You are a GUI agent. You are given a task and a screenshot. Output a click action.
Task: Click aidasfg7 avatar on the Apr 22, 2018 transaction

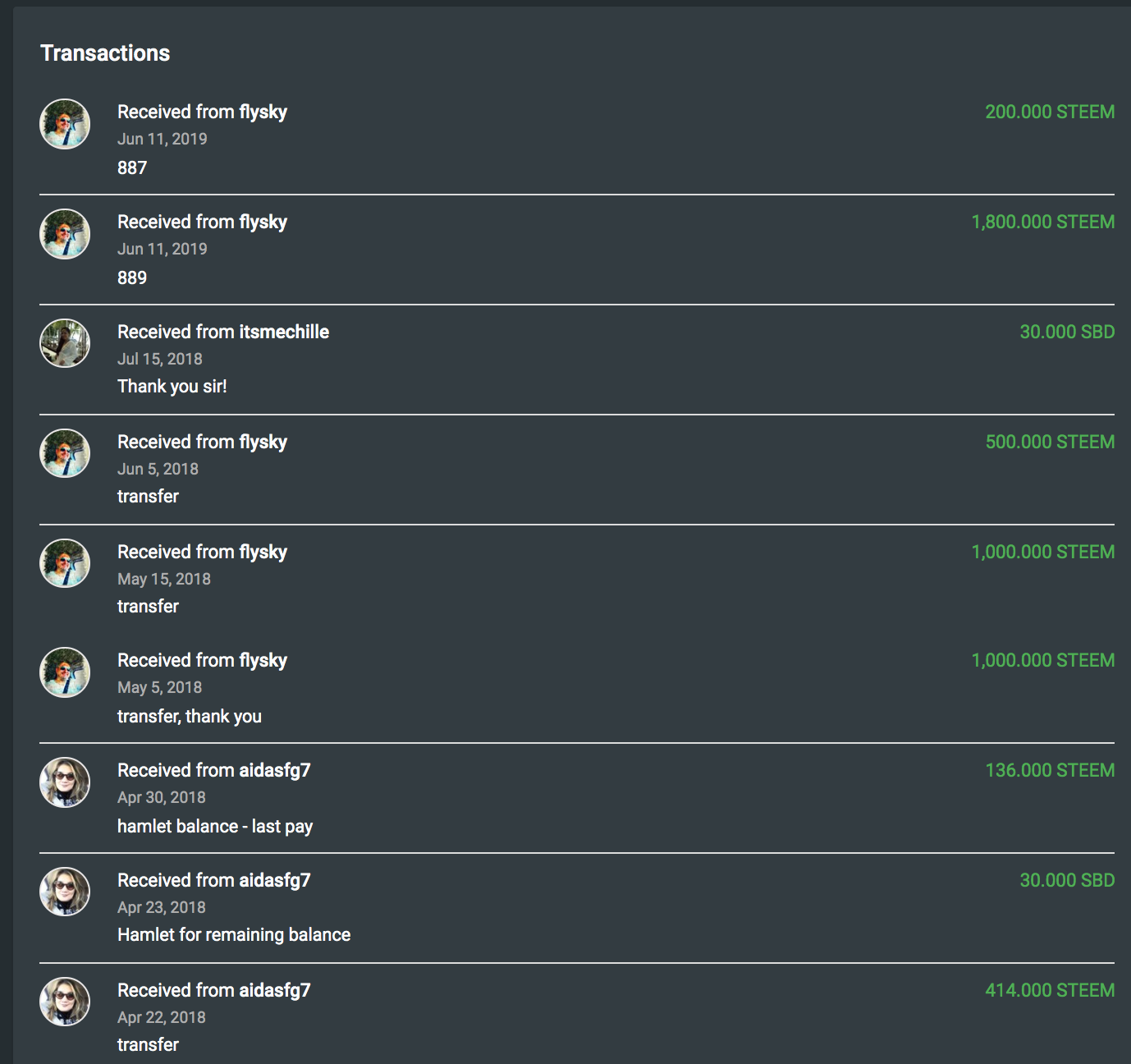coord(65,1002)
